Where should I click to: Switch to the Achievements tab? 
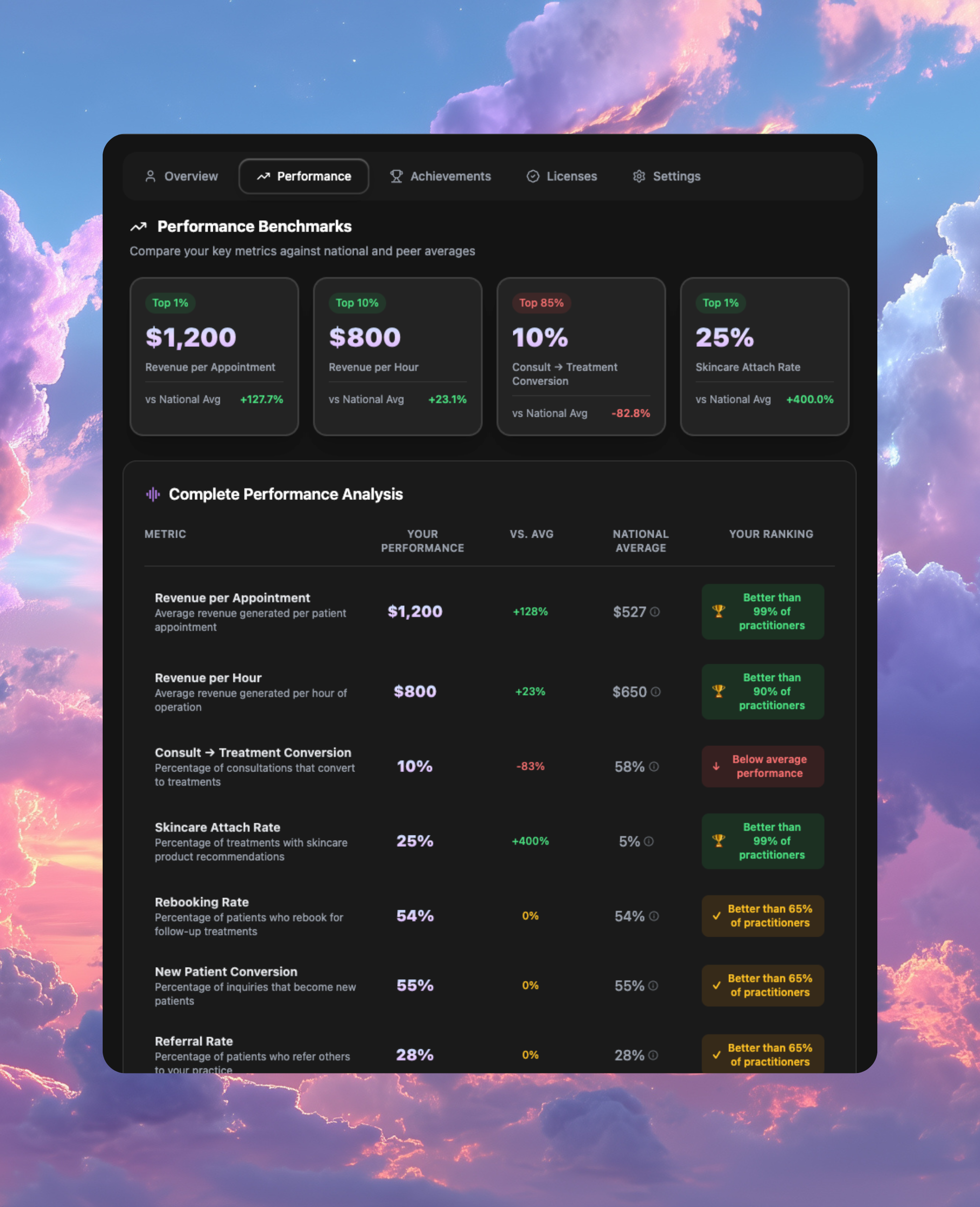click(441, 176)
